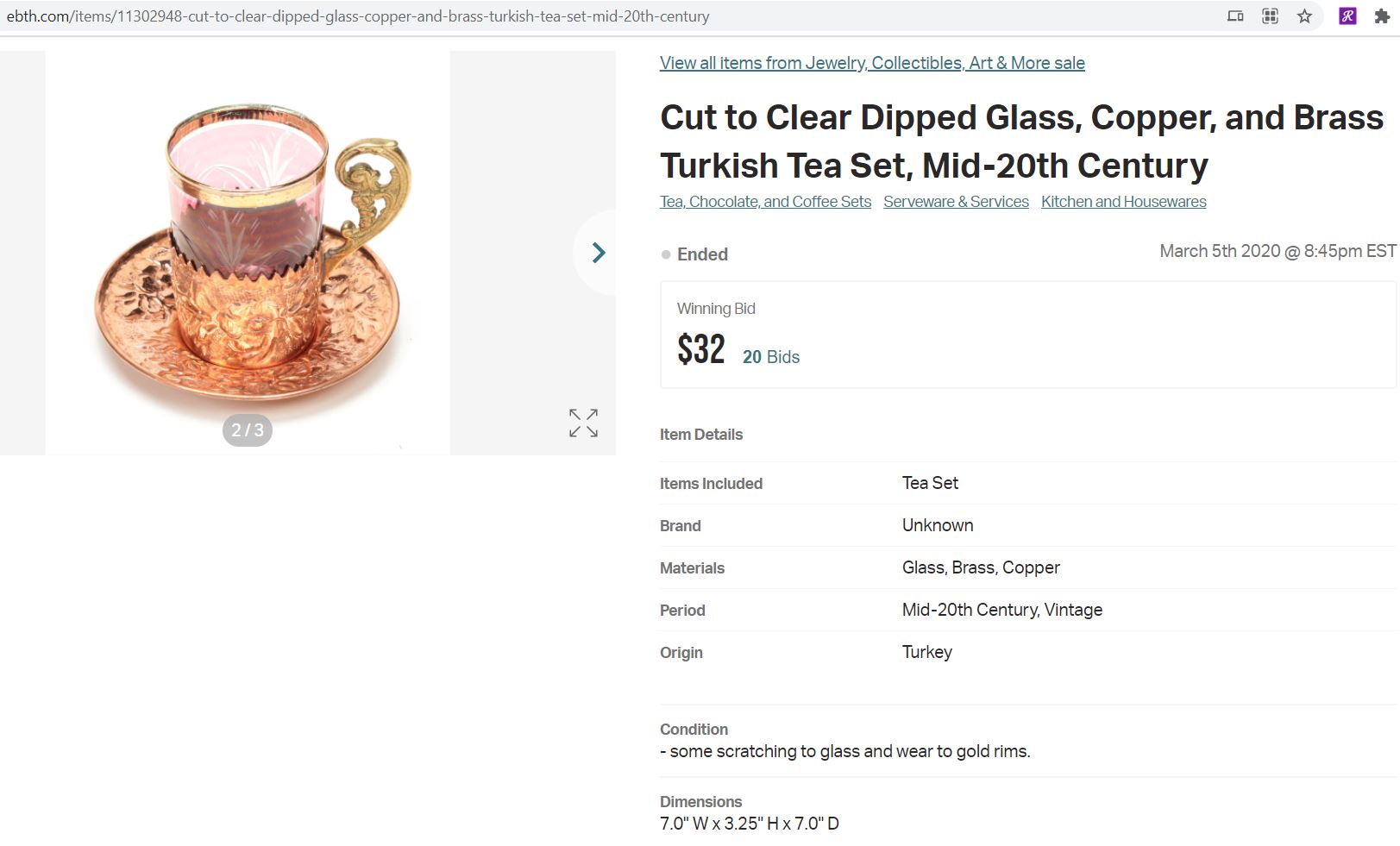Screen dimensions: 1400x846
Task: Click the $32 winning bid amount
Action: (x=700, y=348)
